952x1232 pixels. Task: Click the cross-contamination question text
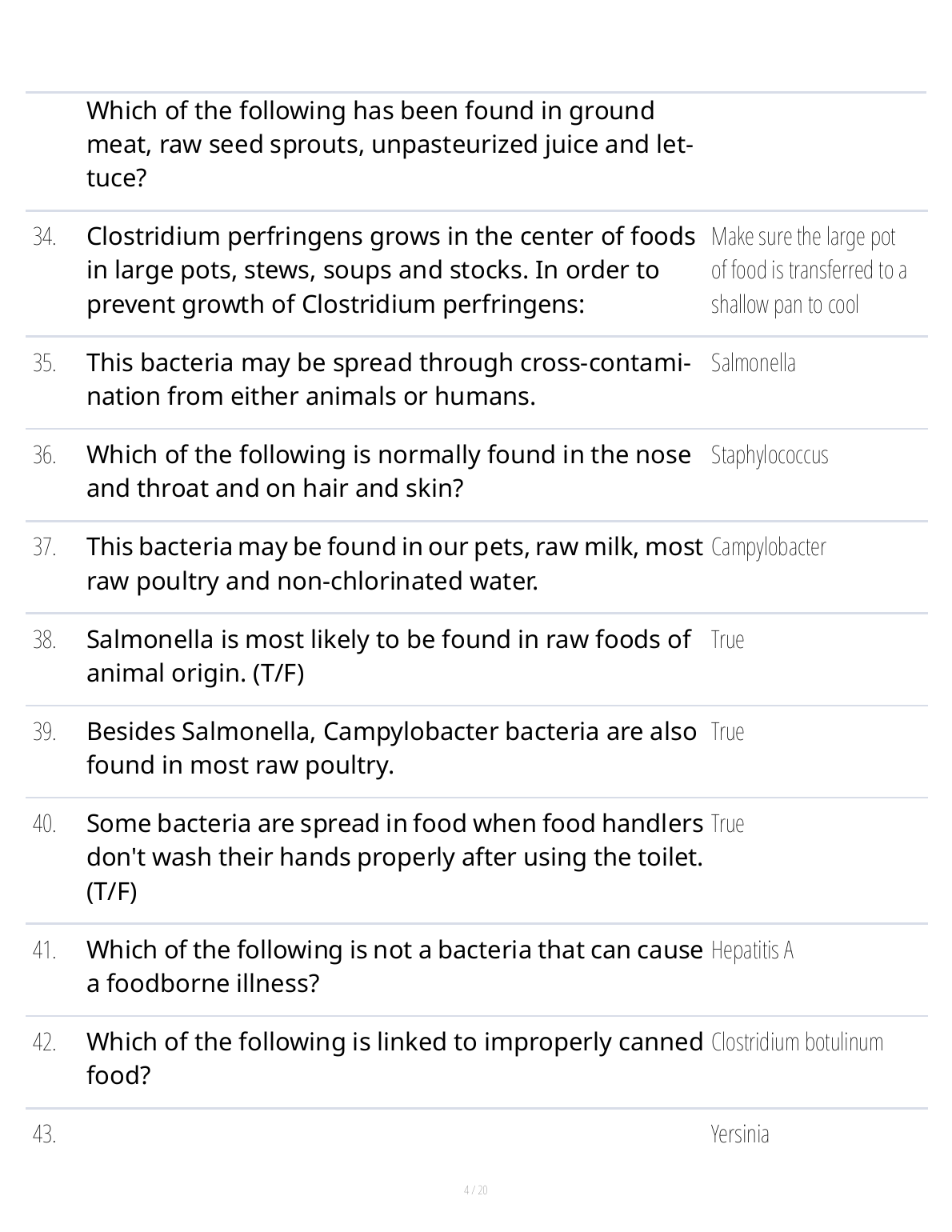pos(389,379)
